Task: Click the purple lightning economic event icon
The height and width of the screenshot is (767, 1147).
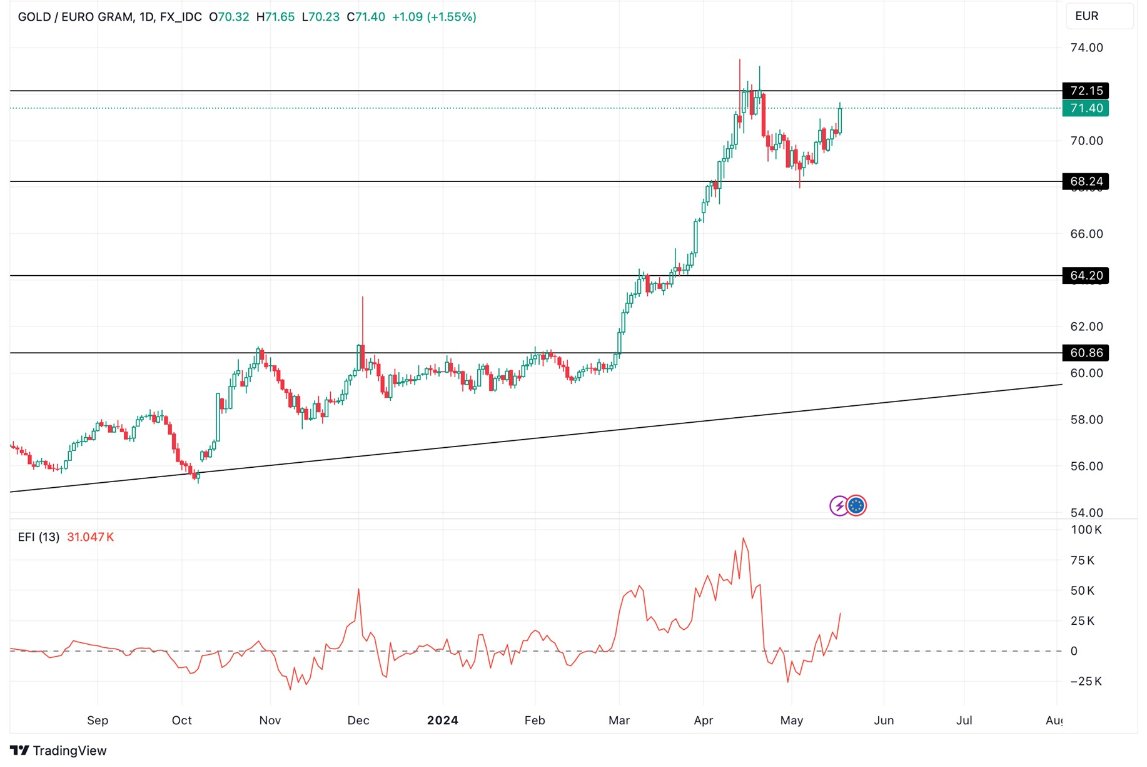Action: [838, 505]
